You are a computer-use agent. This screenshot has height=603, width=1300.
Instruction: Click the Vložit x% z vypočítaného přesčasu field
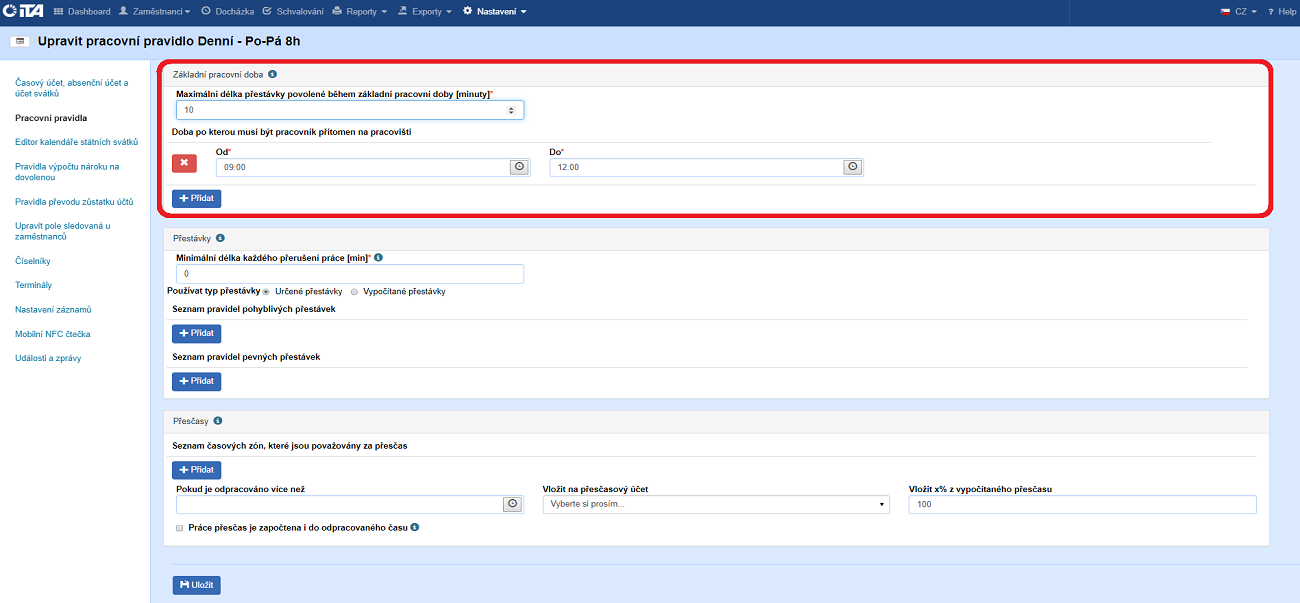(x=1082, y=505)
